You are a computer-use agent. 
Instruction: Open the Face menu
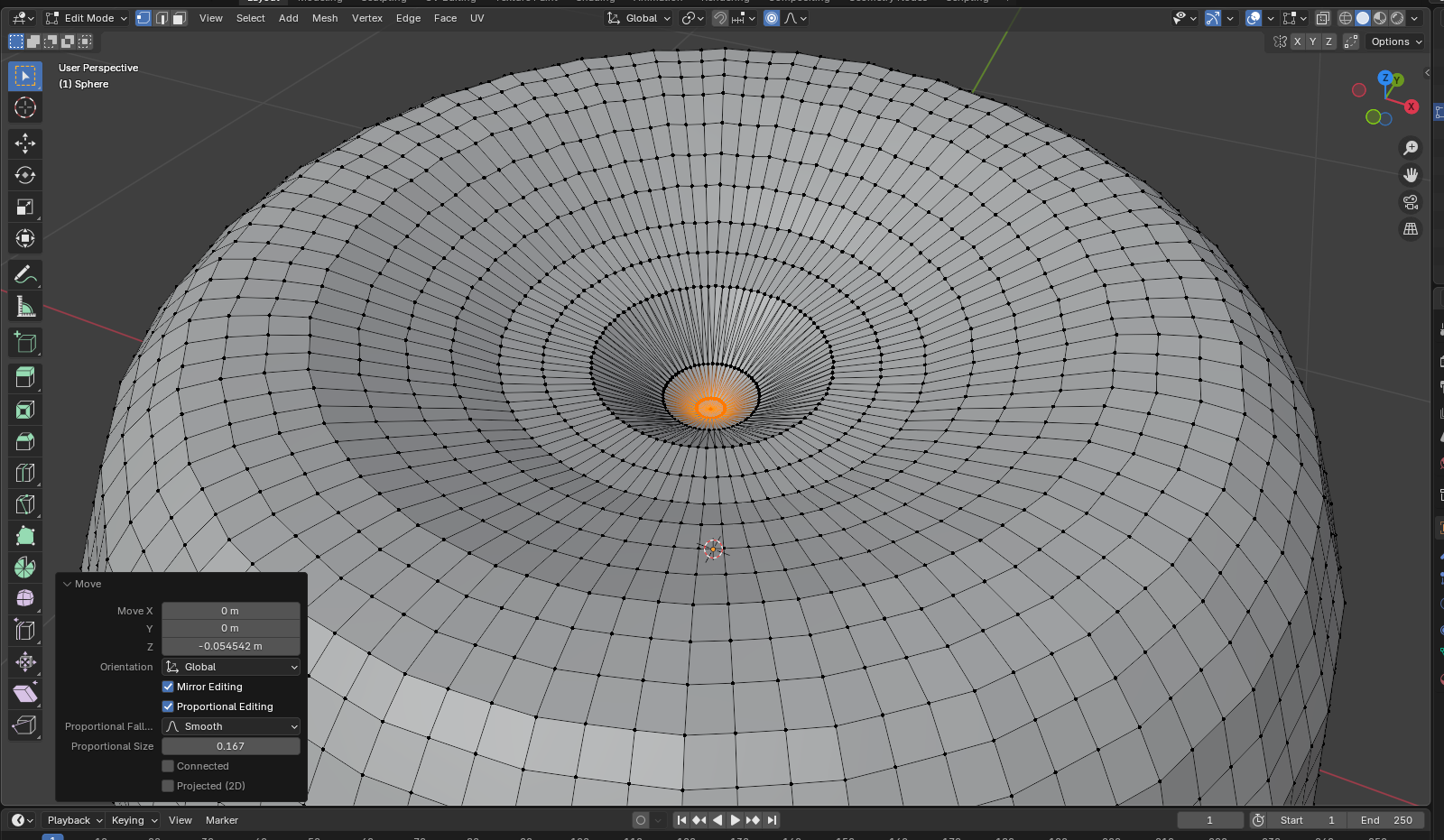(446, 18)
